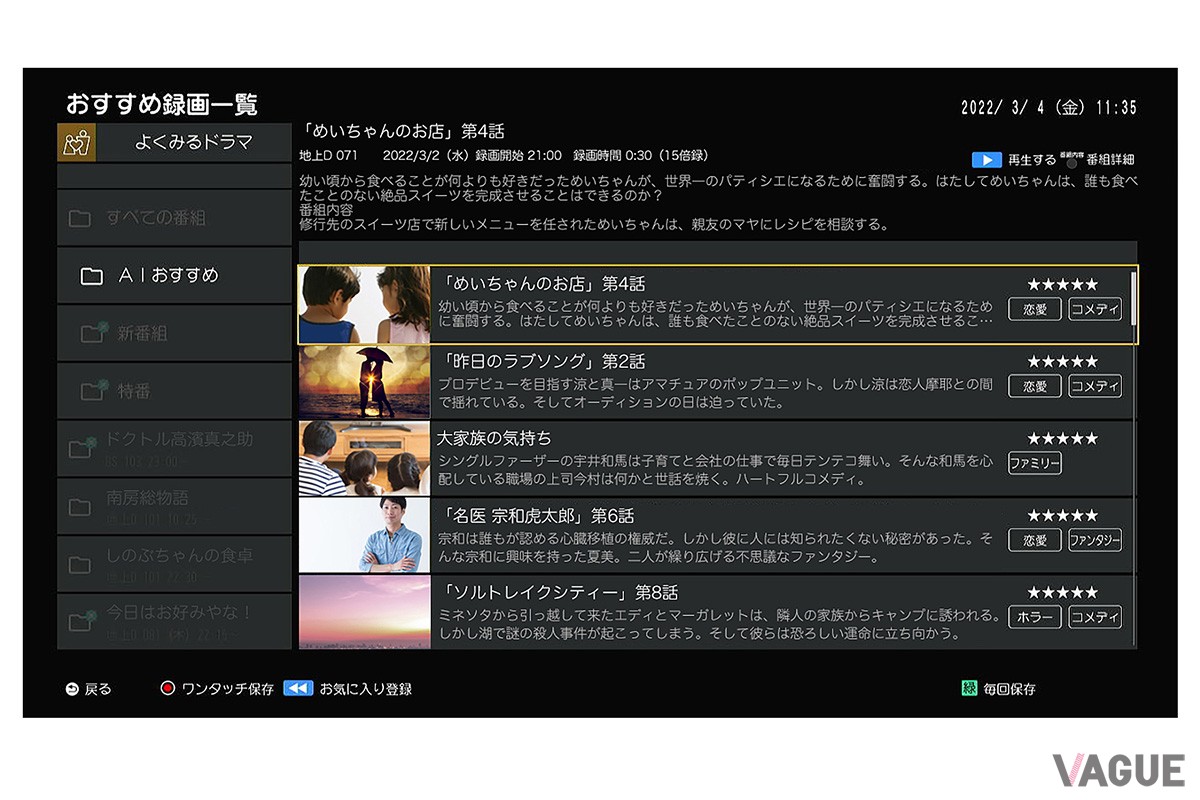This screenshot has height=800, width=1200.
Task: Click the 戻る back arrow icon
Action: click(x=71, y=688)
